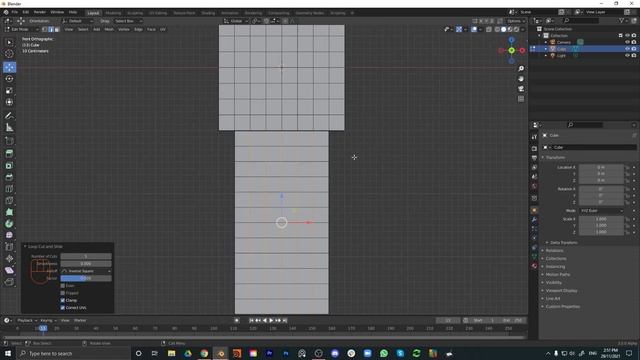Select the Extrude Region tool
Viewport: 640px width, 360px height.
pos(9,153)
